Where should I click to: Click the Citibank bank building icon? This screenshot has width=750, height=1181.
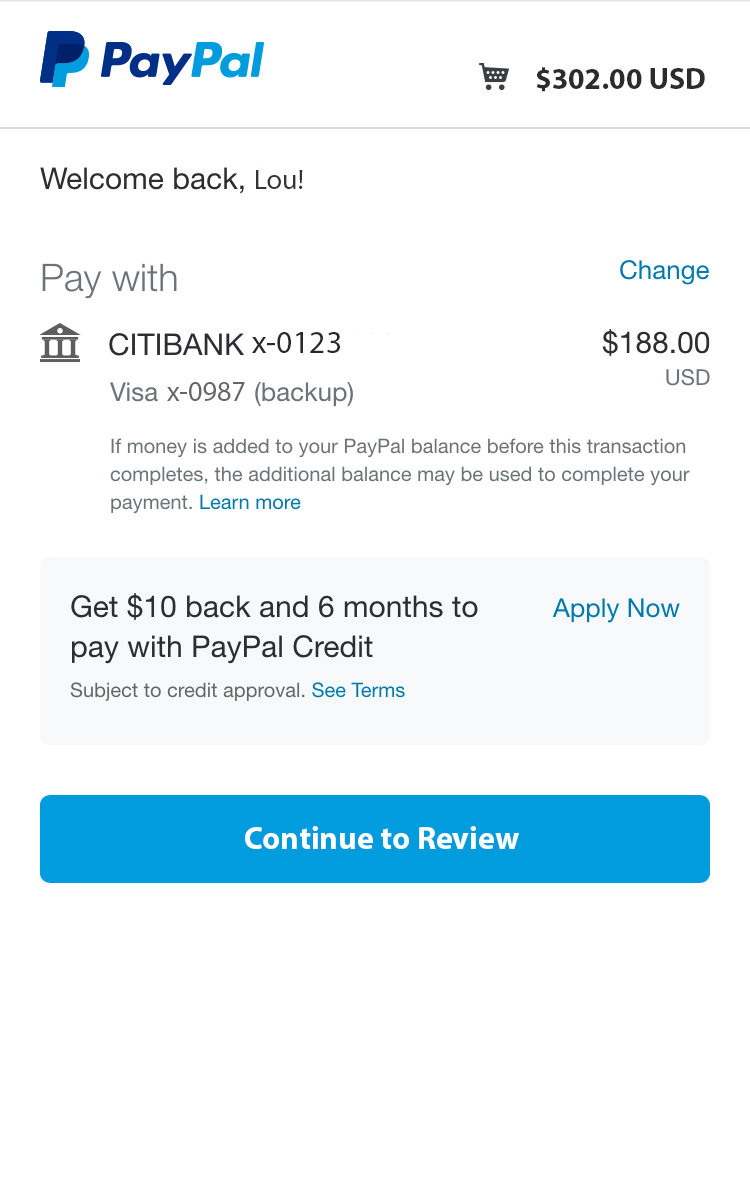[60, 343]
